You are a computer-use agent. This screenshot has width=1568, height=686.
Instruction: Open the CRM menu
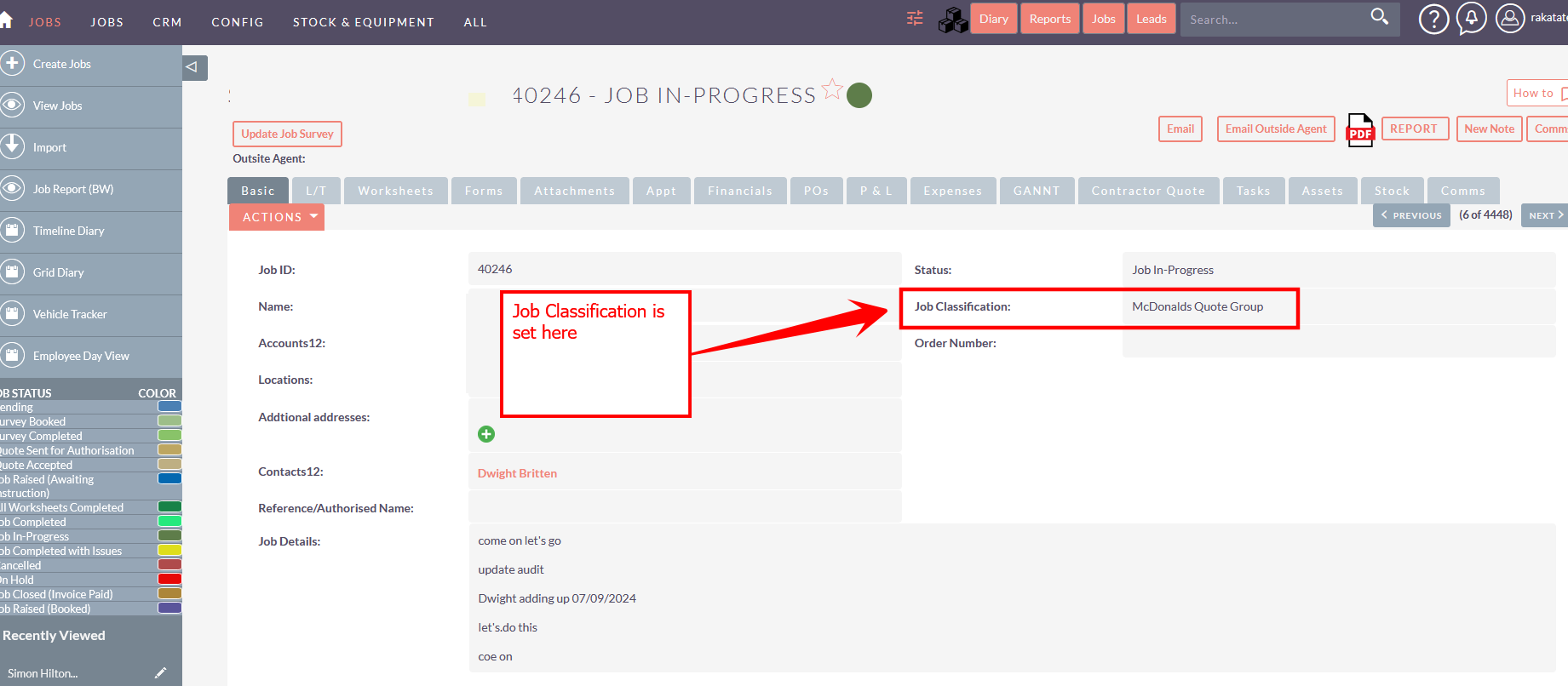168,22
